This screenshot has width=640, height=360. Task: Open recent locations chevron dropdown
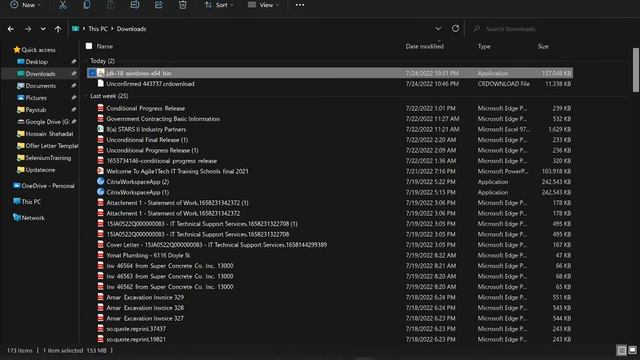click(x=43, y=29)
